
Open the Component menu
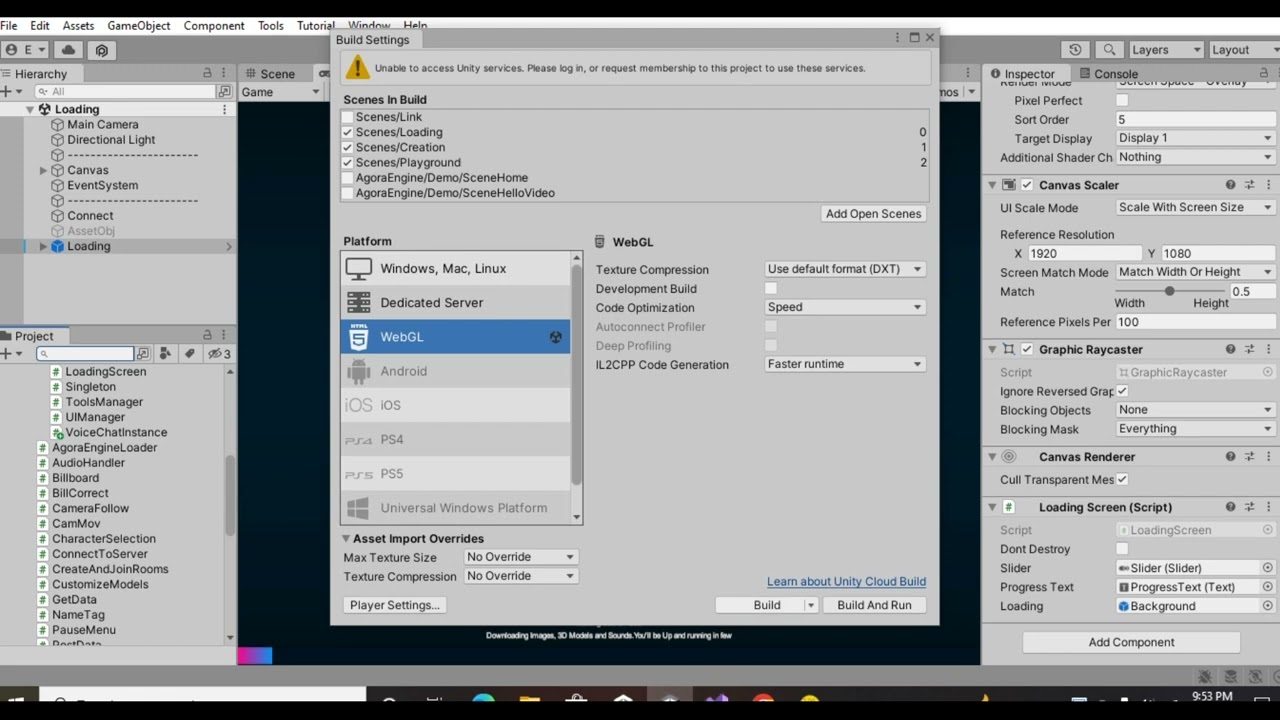[x=214, y=25]
